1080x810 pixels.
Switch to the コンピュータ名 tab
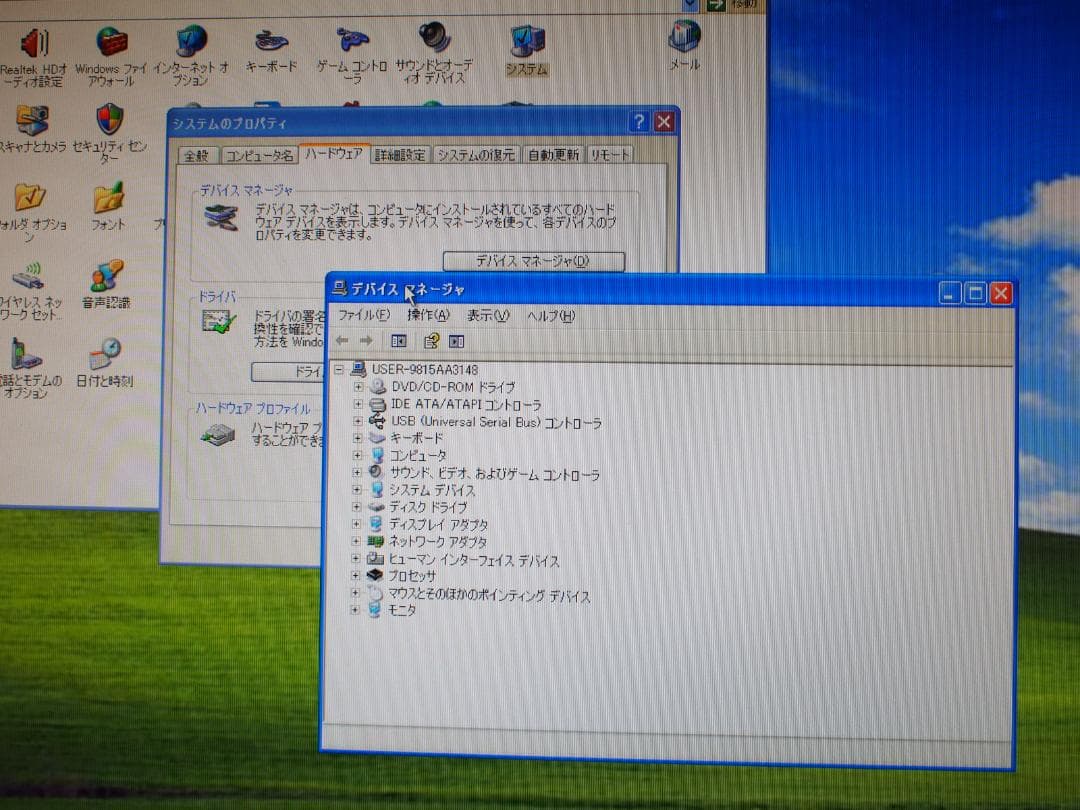[258, 155]
